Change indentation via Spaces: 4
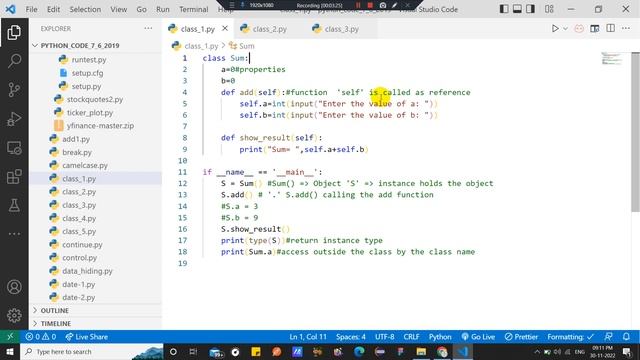Image resolution: width=640 pixels, height=360 pixels. tap(351, 337)
